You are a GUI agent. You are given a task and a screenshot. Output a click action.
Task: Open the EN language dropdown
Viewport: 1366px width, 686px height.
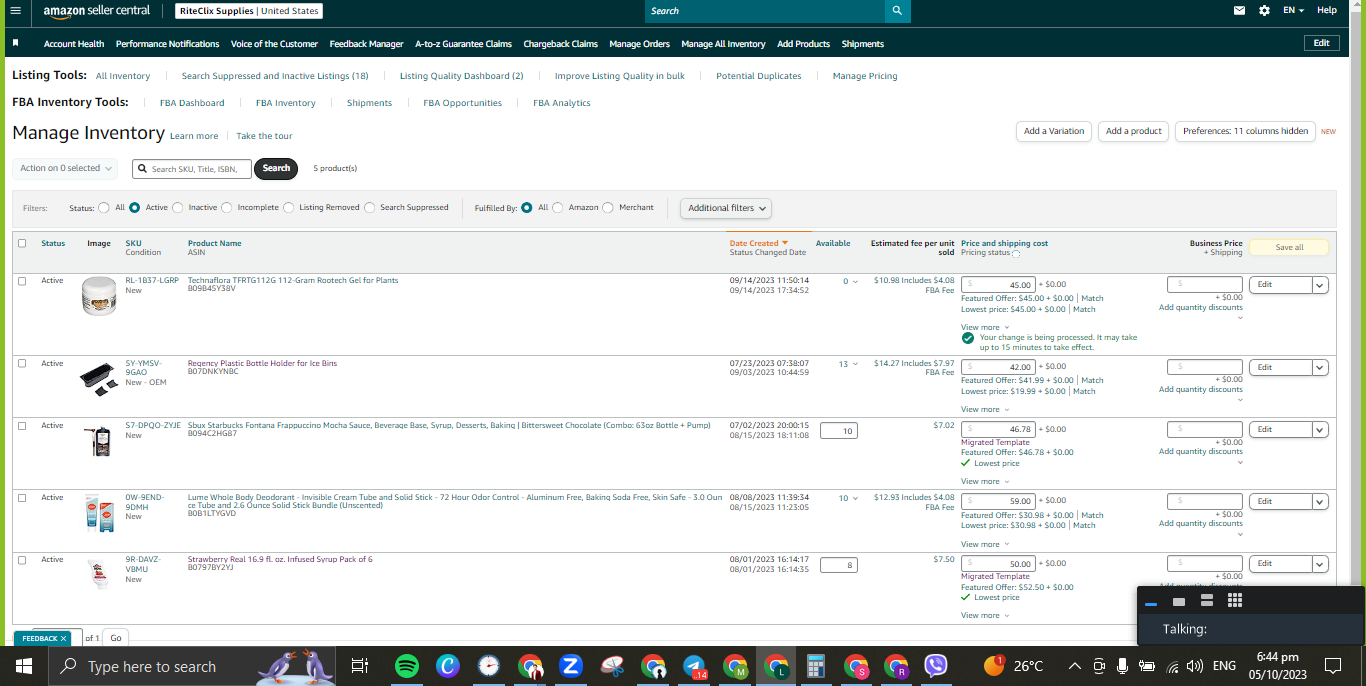point(1294,10)
